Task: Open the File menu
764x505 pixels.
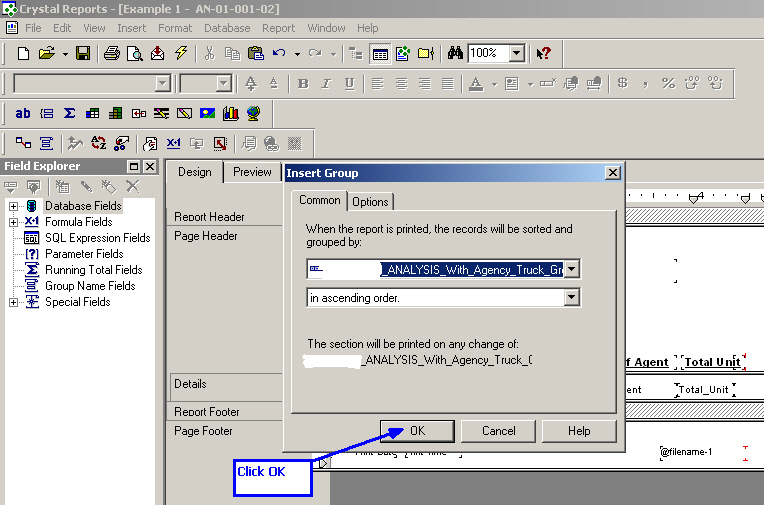Action: pyautogui.click(x=33, y=28)
